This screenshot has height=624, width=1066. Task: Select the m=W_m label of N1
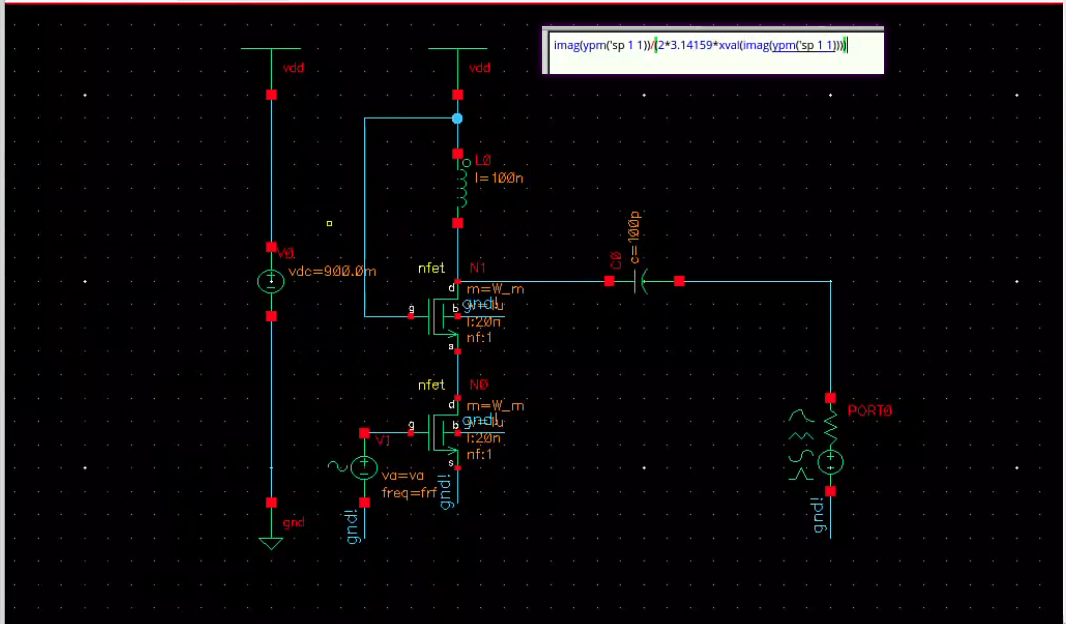click(x=495, y=289)
